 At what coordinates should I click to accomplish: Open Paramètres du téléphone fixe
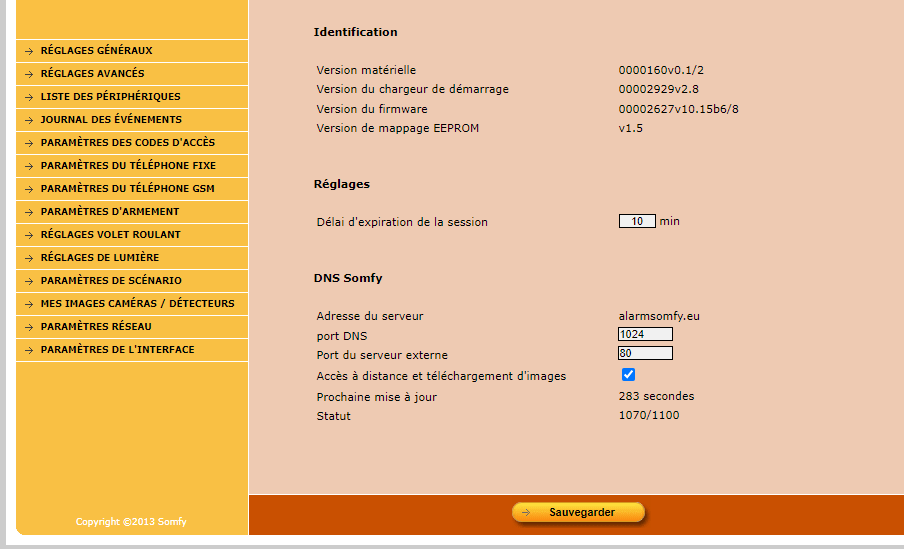(x=132, y=166)
